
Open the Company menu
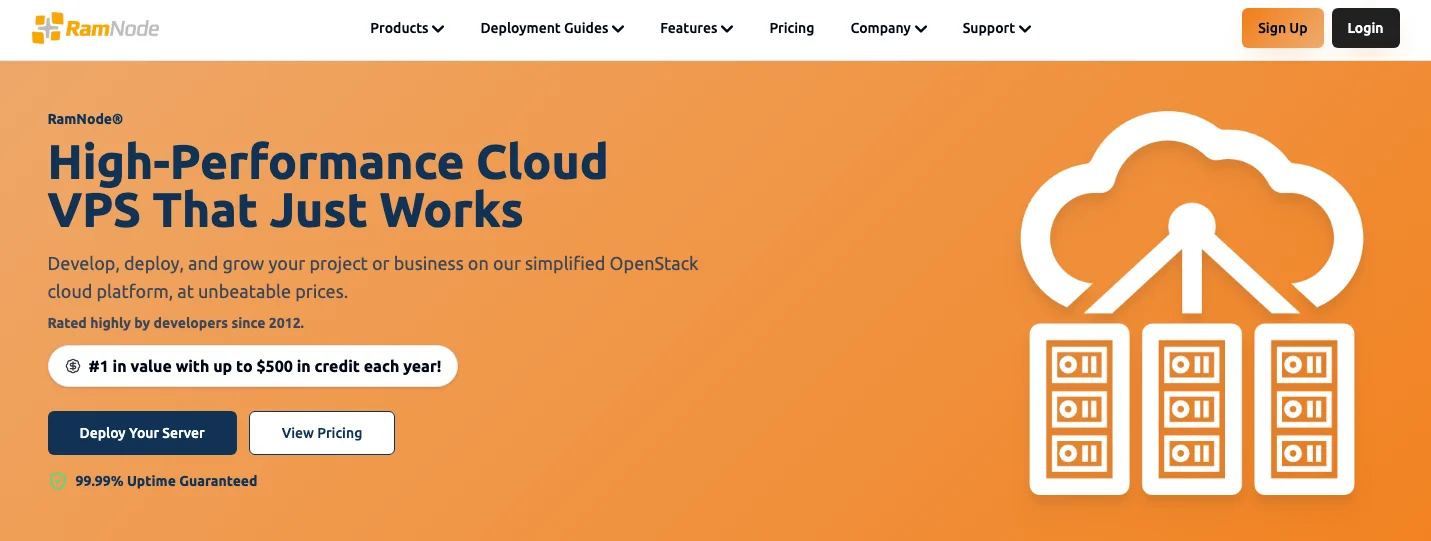click(x=889, y=28)
